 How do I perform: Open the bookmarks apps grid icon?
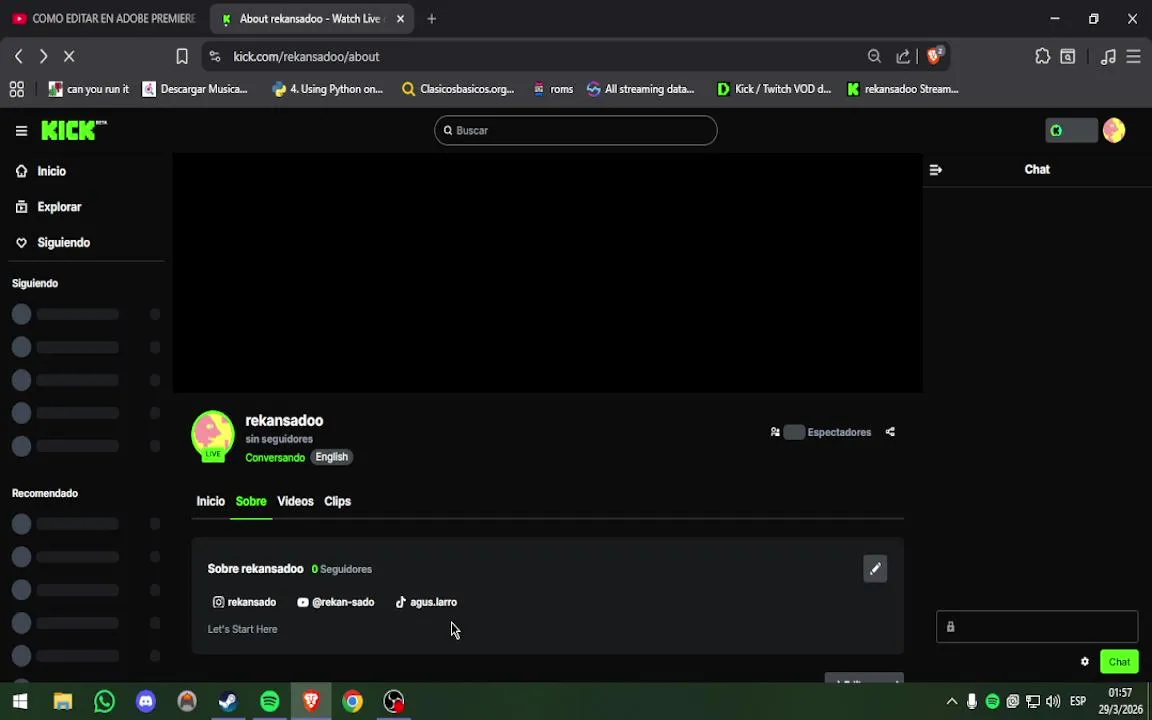17,89
